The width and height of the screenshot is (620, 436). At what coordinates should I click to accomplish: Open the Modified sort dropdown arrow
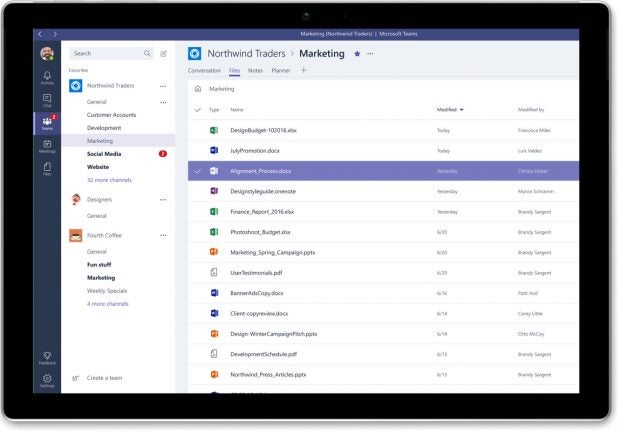[461, 109]
